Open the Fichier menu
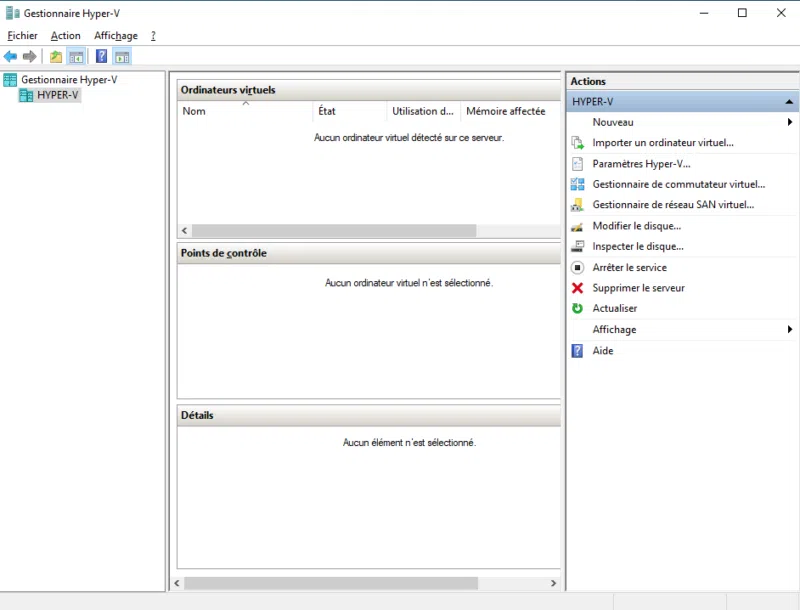 22,35
